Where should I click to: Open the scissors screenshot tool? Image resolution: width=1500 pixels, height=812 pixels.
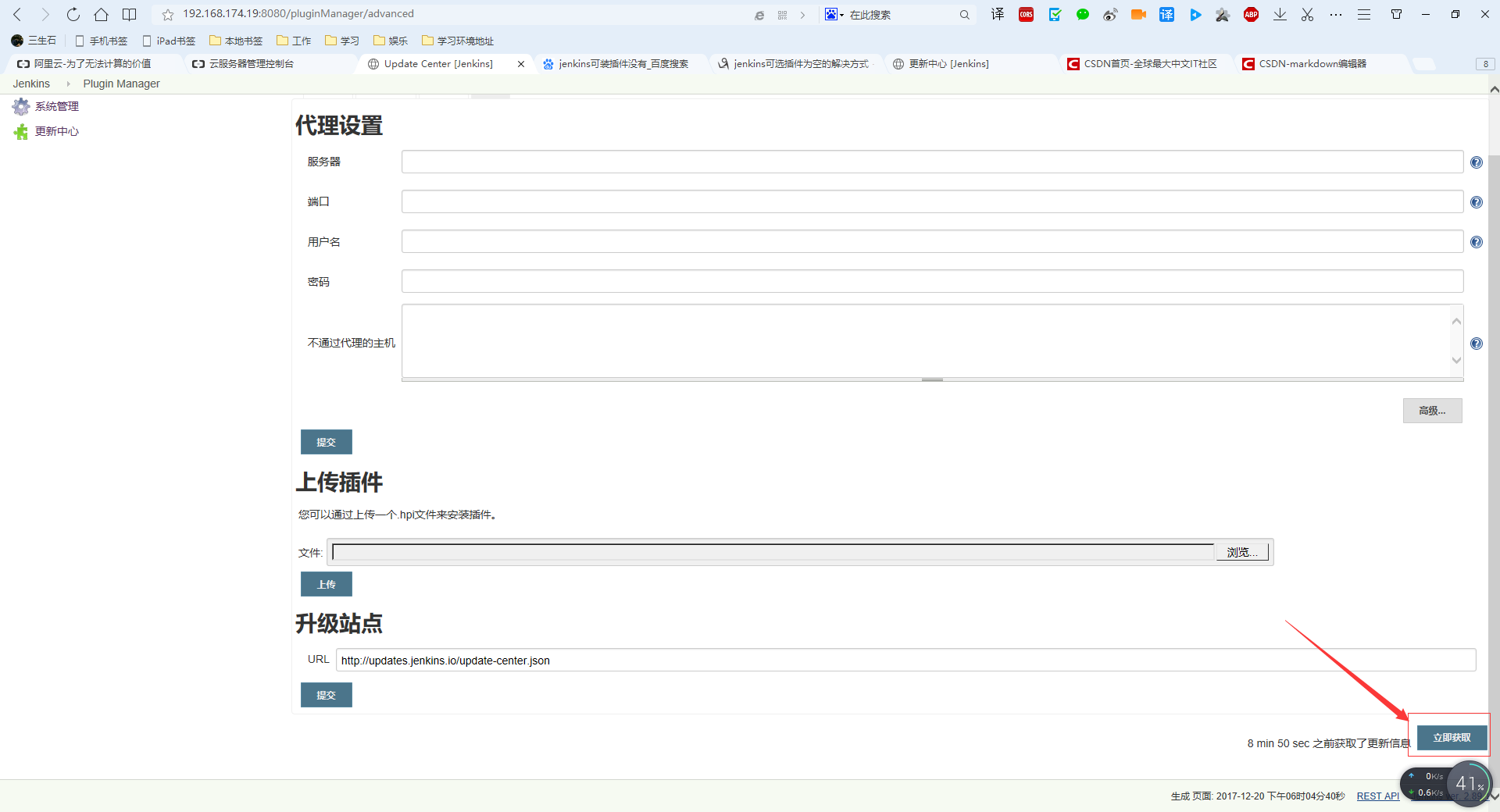tap(1307, 14)
